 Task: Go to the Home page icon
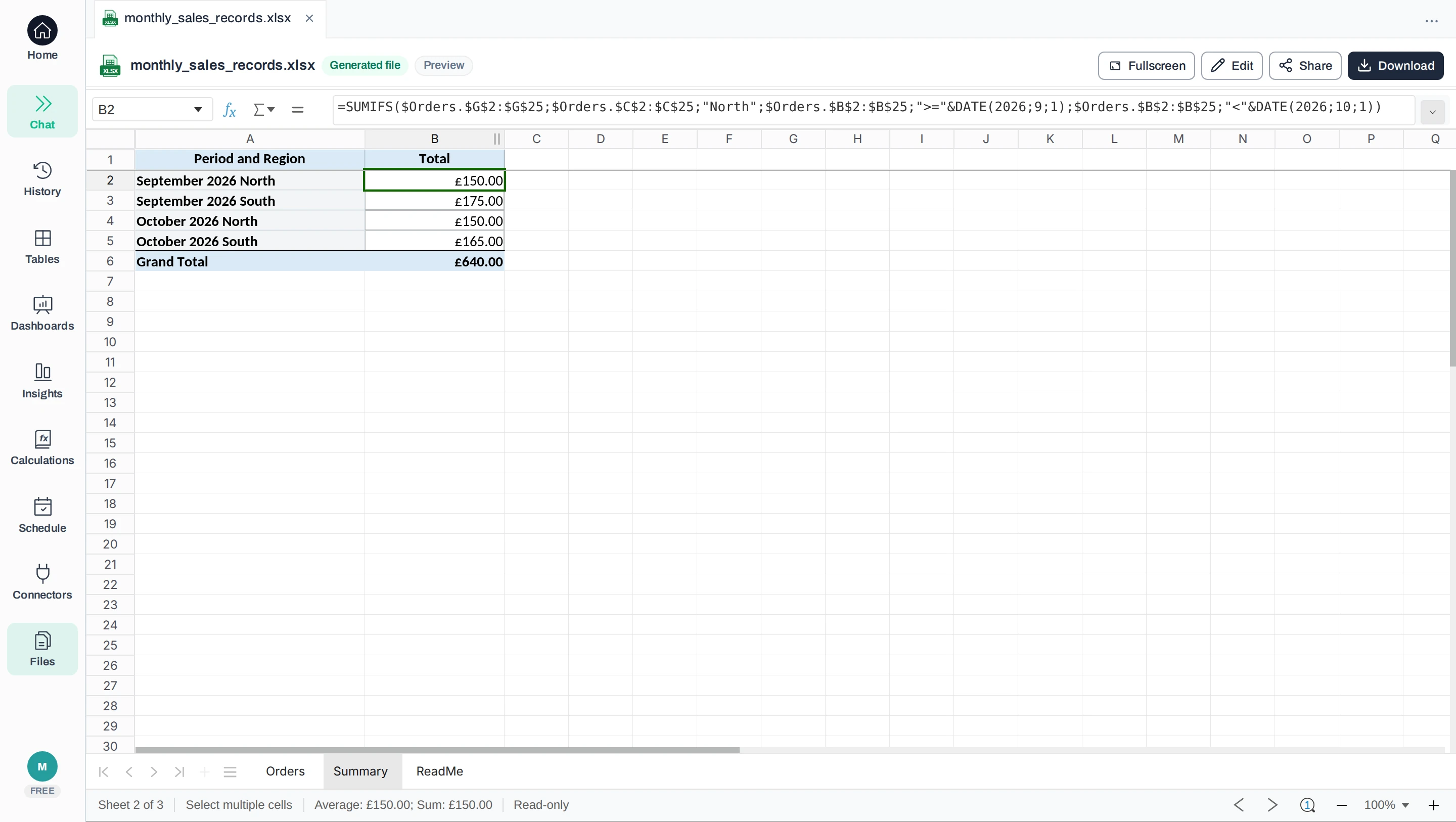tap(42, 30)
